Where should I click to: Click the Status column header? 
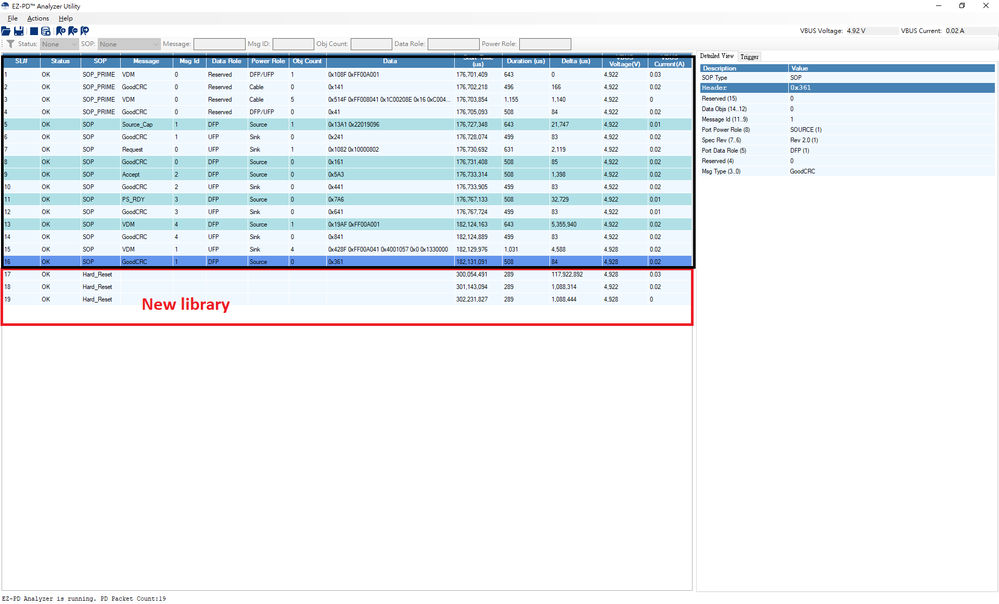[61, 61]
